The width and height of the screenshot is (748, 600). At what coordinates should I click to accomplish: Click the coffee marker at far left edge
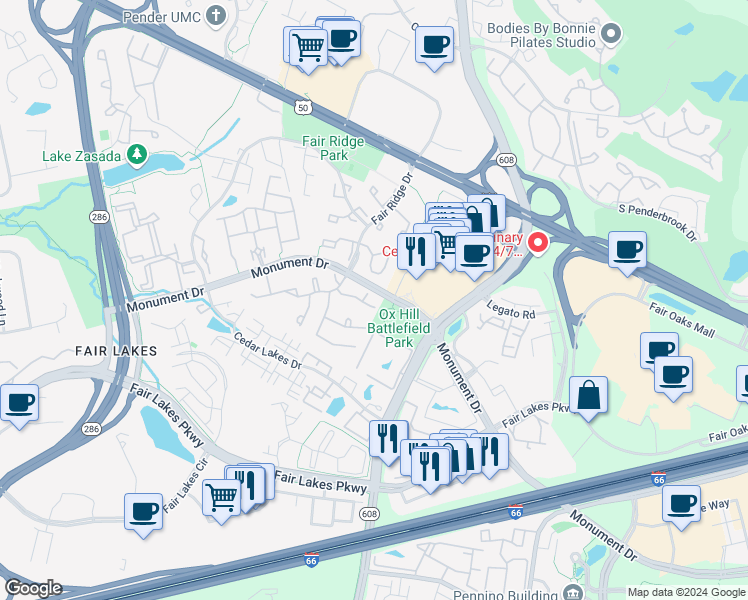pos(19,404)
